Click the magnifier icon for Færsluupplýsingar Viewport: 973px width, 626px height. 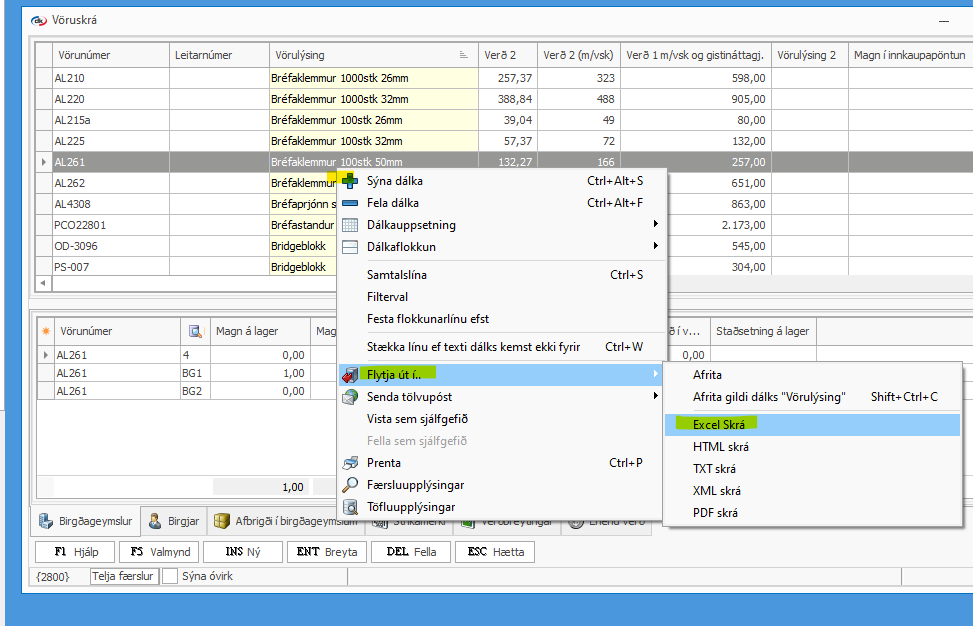coord(350,485)
